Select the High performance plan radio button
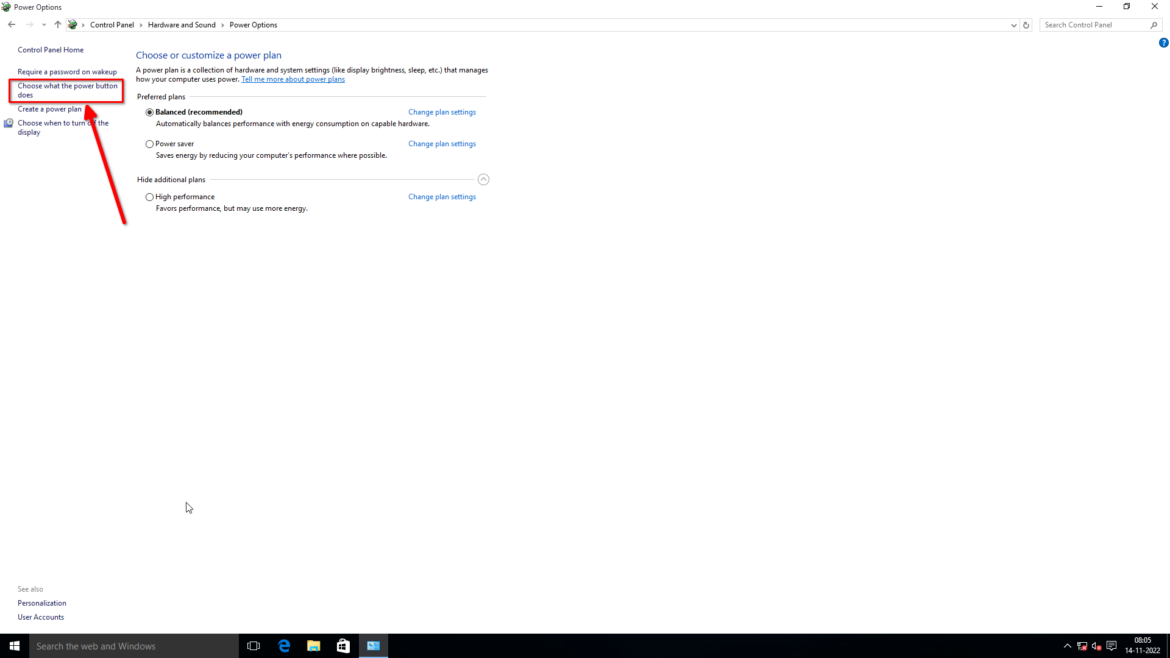Screen dimensions: 1170x658 (x=150, y=197)
